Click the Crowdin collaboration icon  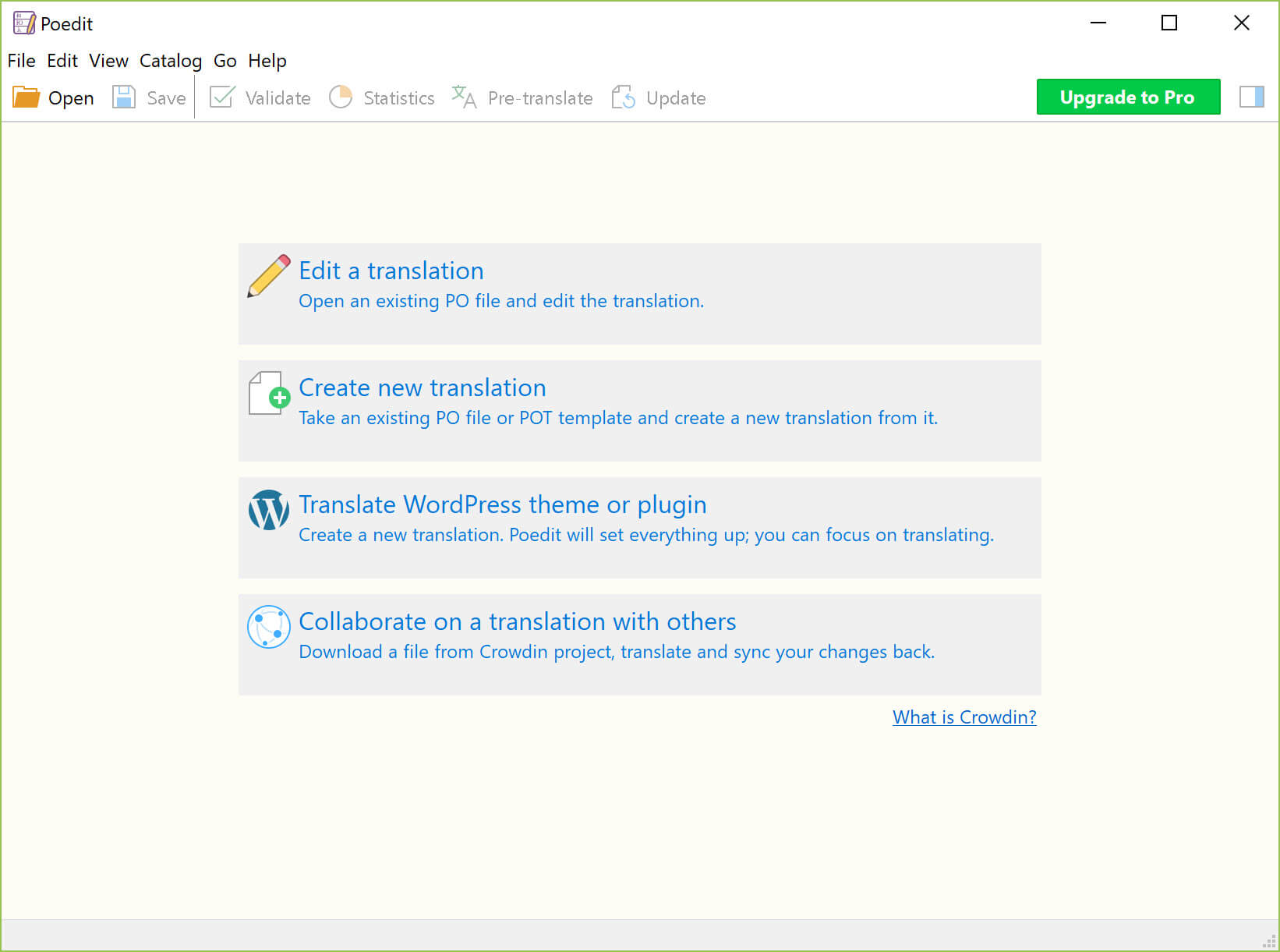tap(269, 627)
